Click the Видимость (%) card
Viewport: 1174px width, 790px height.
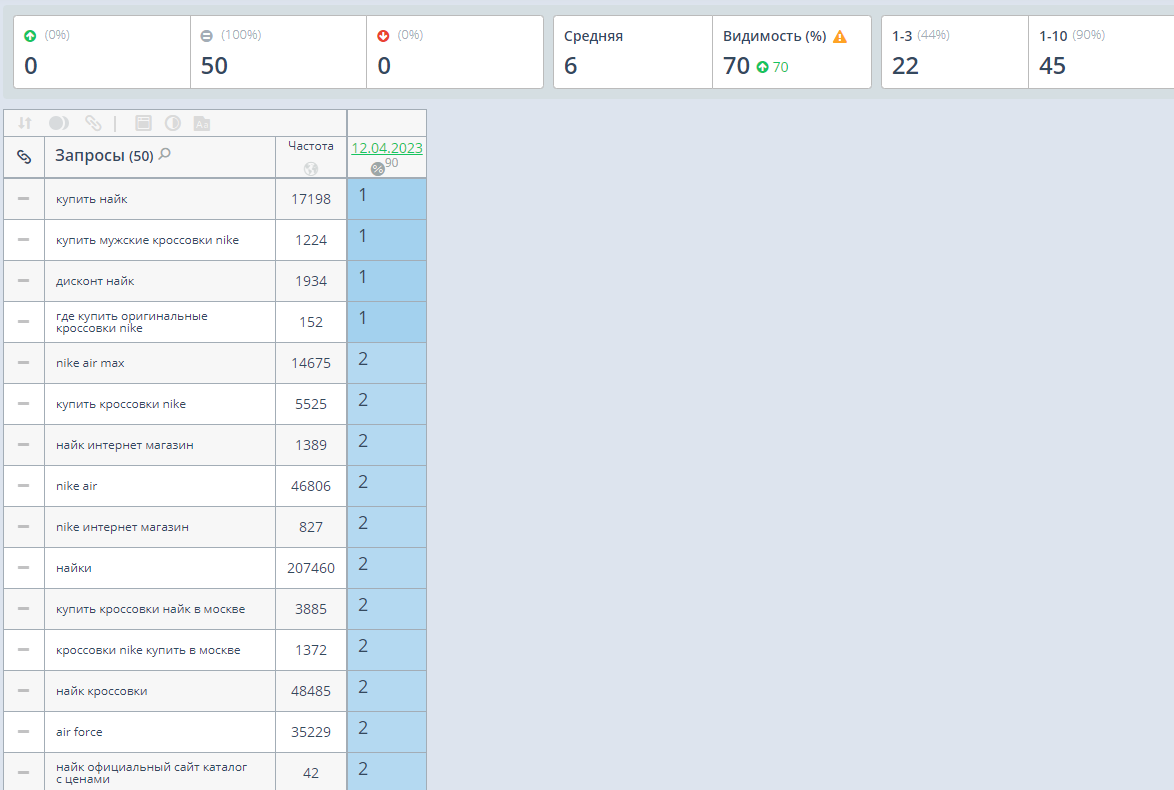[x=792, y=52]
